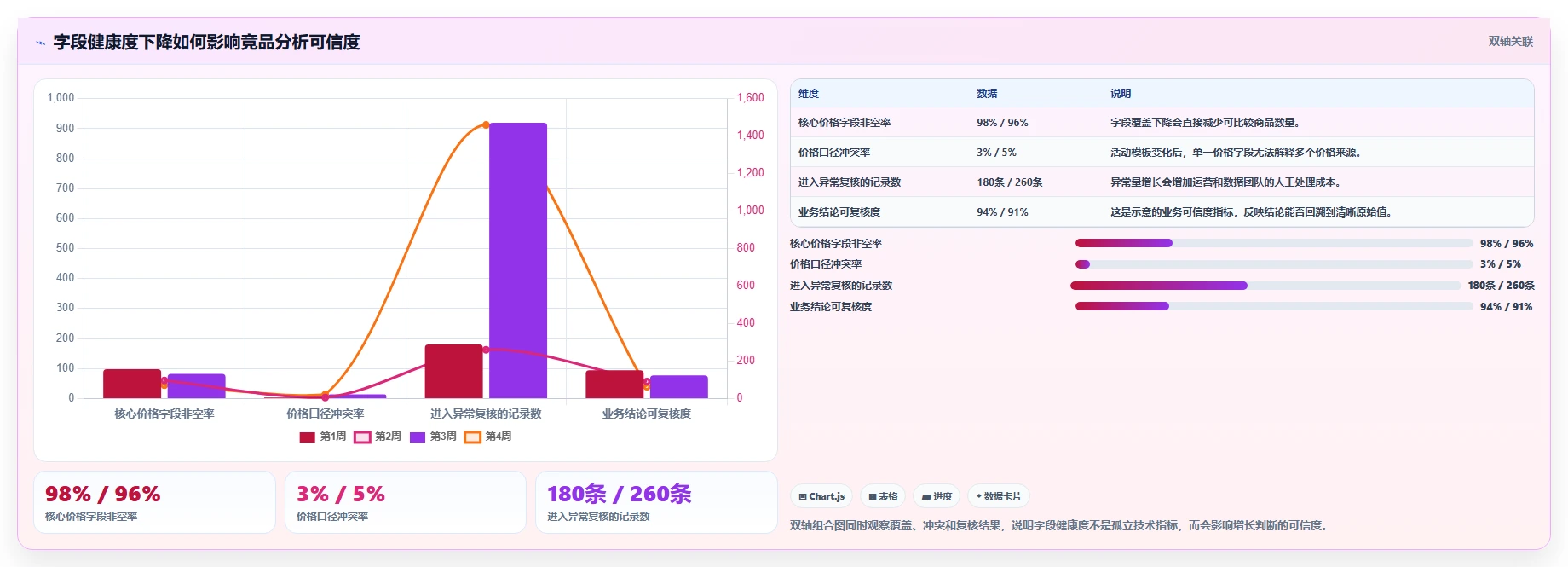Open the 180条 / 260条 summary card

coord(656,502)
